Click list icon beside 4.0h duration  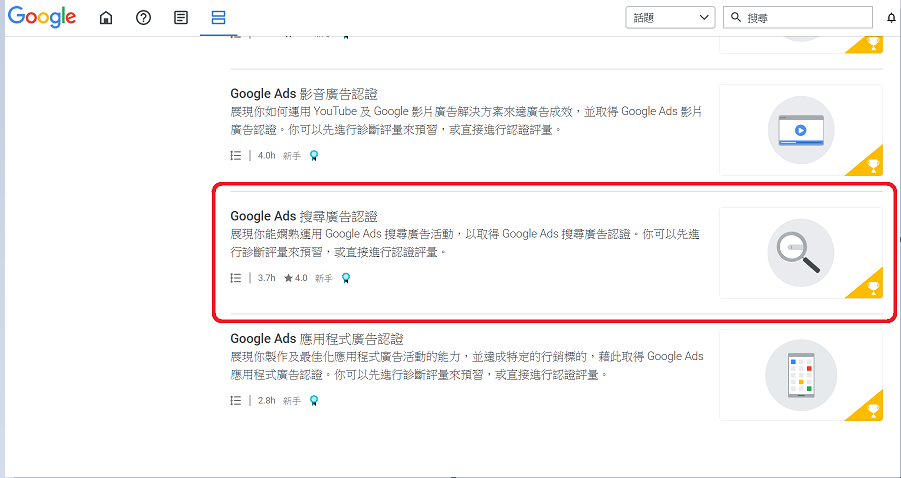click(x=235, y=155)
